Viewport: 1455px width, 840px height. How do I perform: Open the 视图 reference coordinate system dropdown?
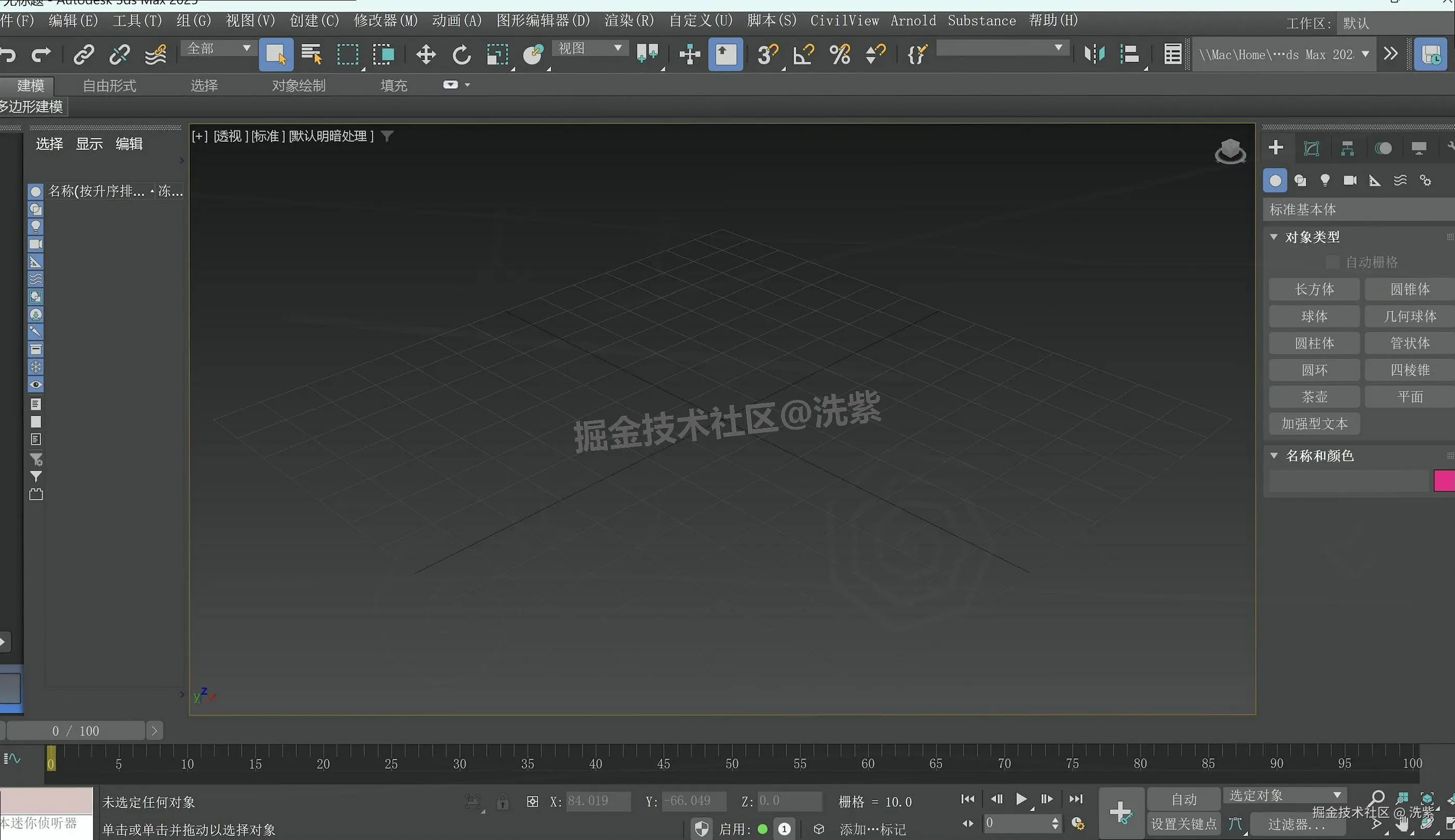coord(588,48)
